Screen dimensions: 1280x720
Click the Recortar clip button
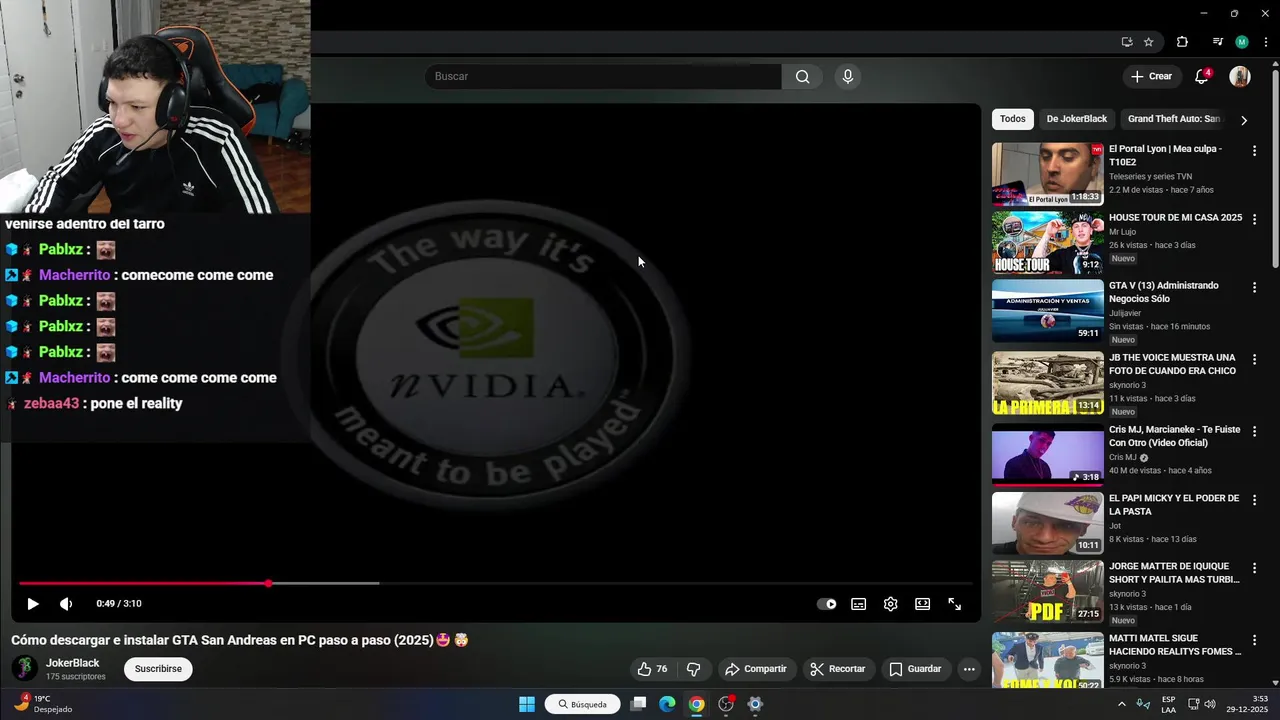point(838,669)
